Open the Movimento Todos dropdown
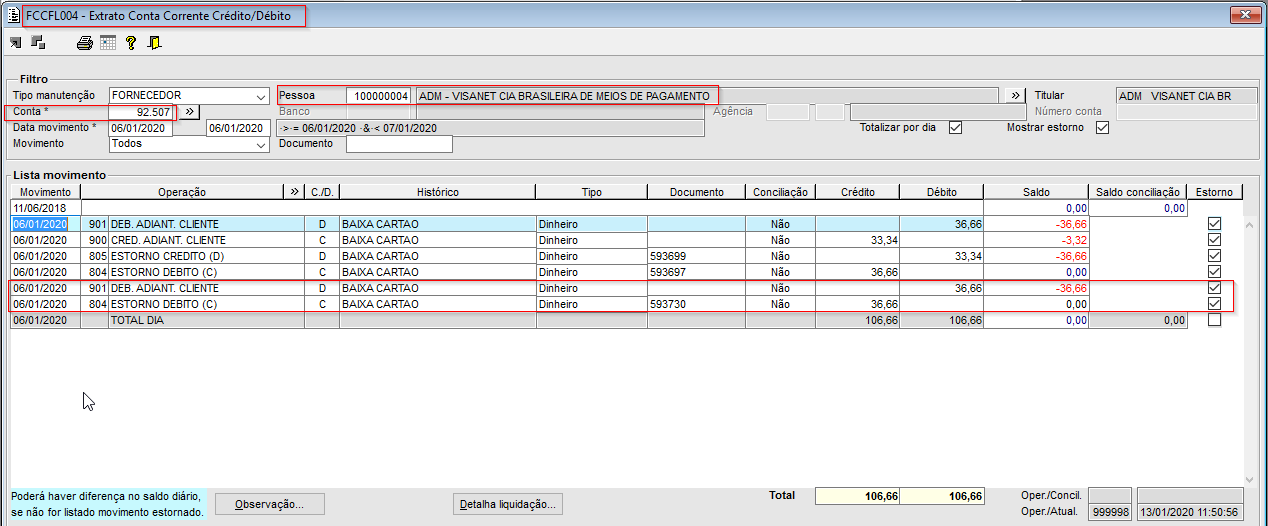The image size is (1268, 526). (261, 144)
